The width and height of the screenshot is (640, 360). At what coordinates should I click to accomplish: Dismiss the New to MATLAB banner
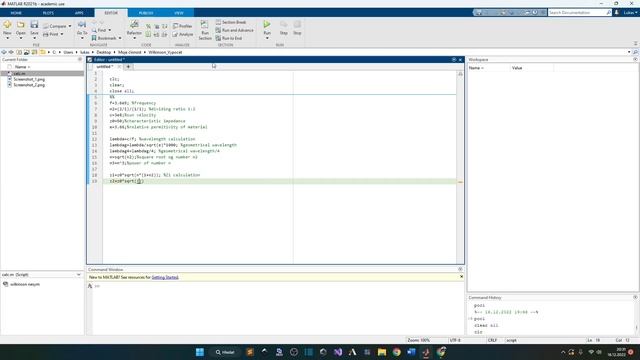coord(461,277)
